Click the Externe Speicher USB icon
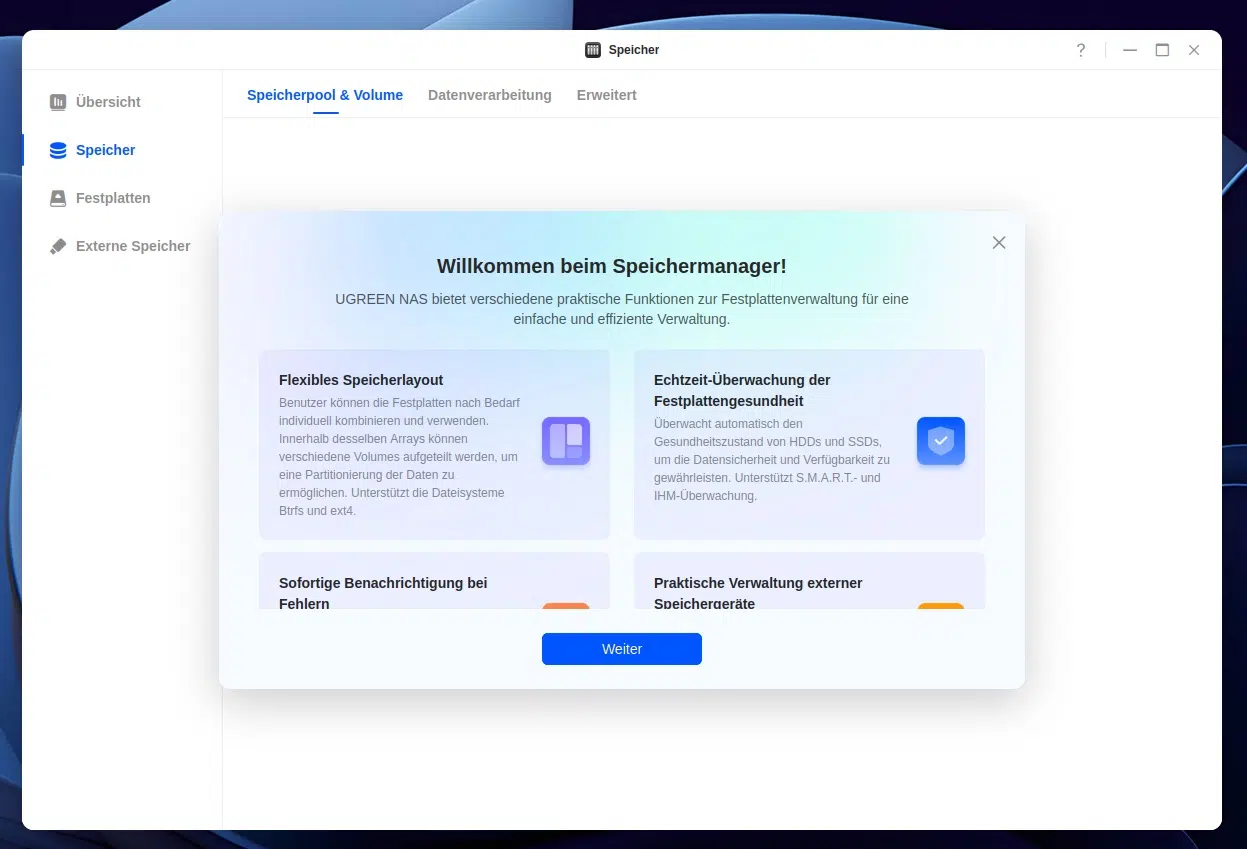1247x849 pixels. click(x=58, y=246)
